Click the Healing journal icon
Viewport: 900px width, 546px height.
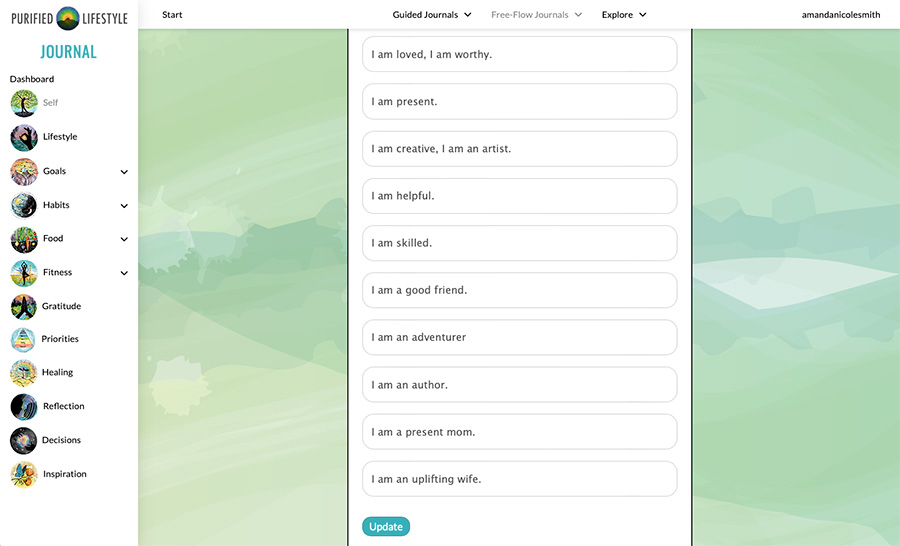(x=24, y=373)
